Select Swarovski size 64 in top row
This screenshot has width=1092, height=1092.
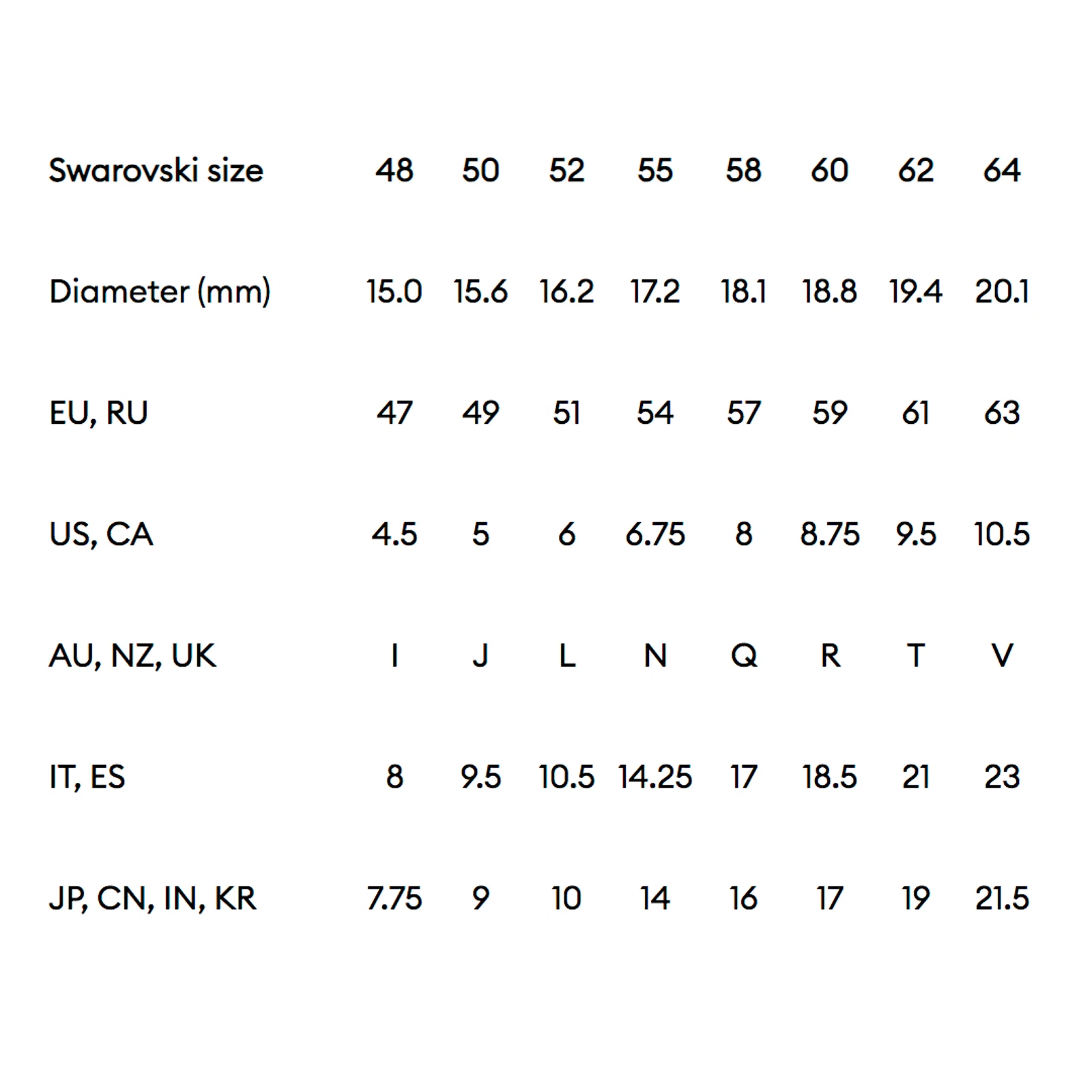point(1002,171)
